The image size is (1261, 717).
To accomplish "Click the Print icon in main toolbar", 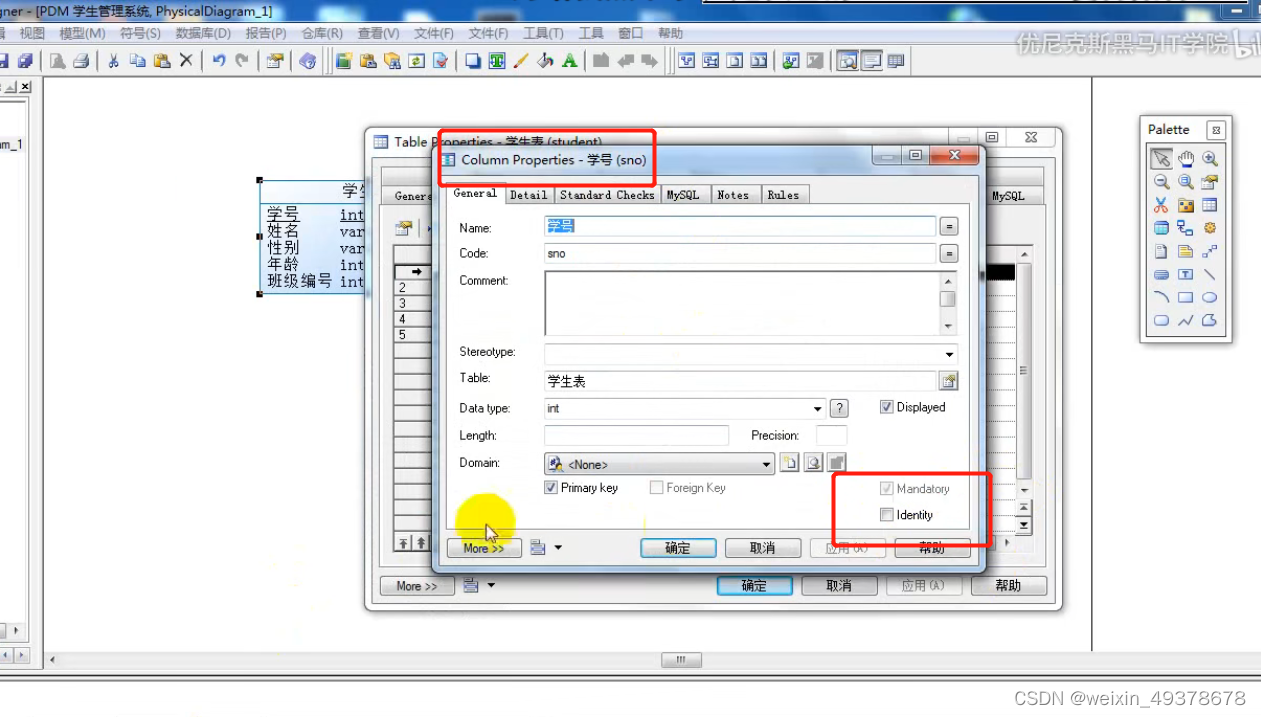I will click(82, 61).
